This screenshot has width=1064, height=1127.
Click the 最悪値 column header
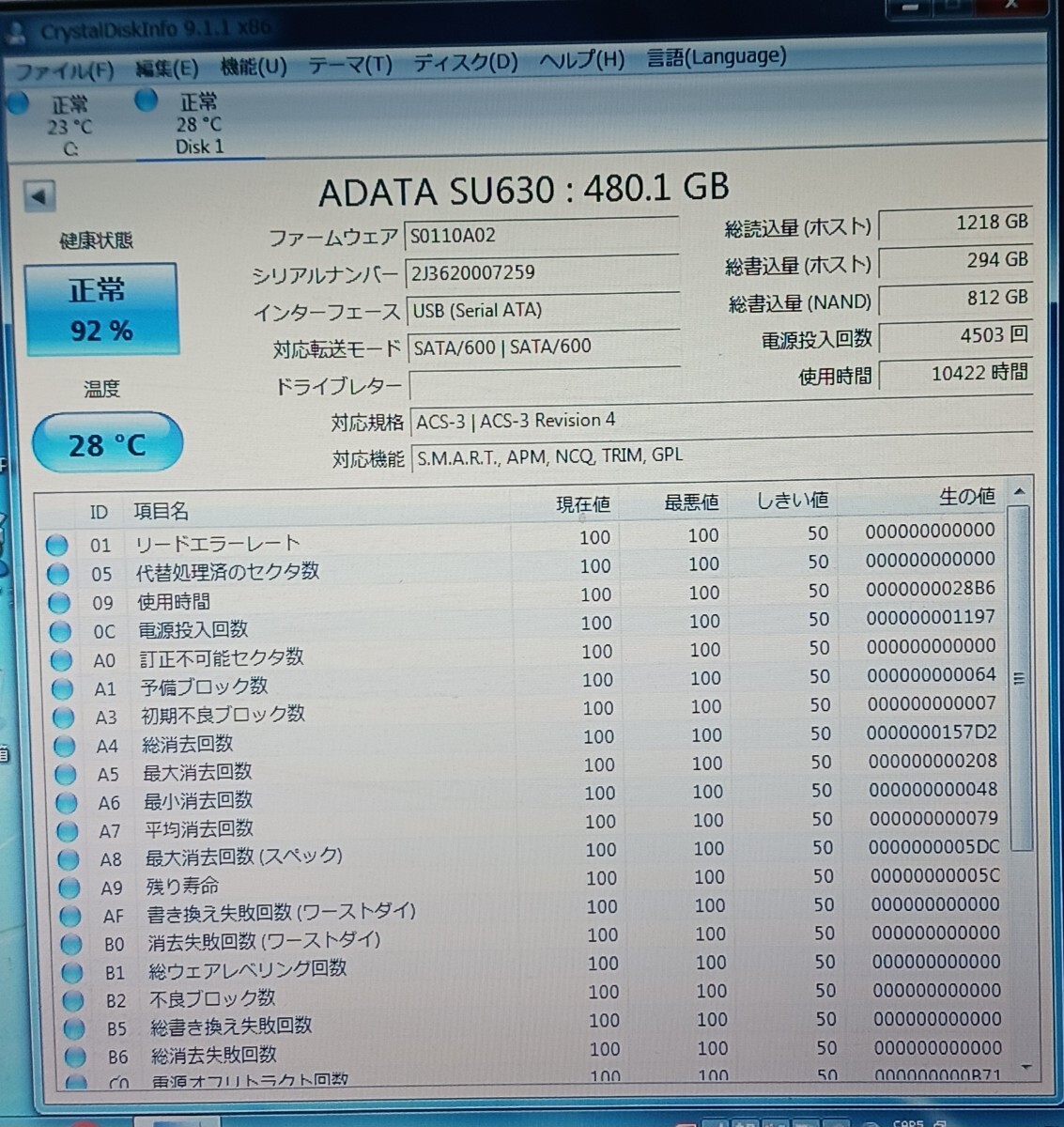point(691,502)
